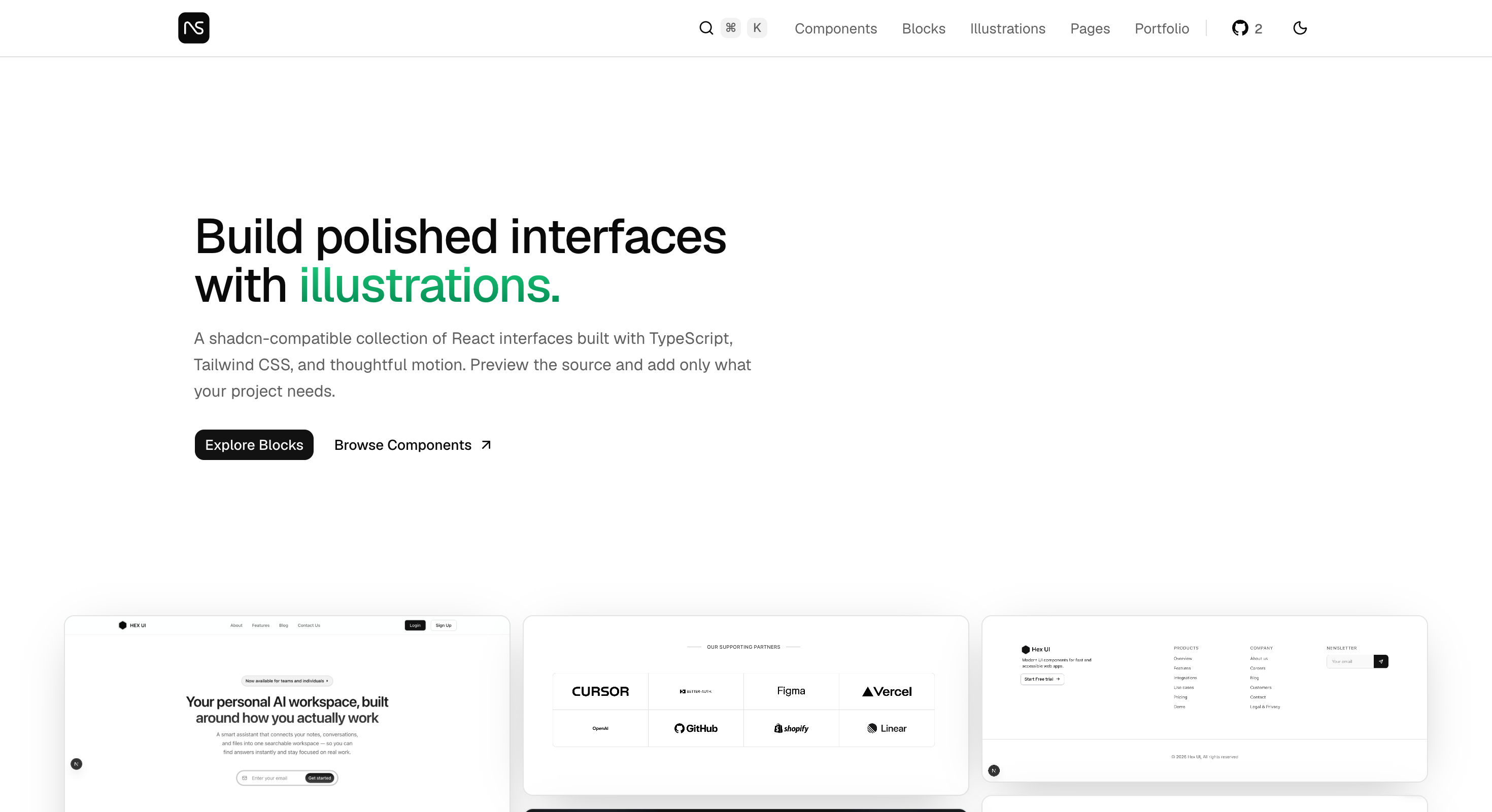
Task: Click the Sign Up button in the preview card
Action: [x=443, y=625]
